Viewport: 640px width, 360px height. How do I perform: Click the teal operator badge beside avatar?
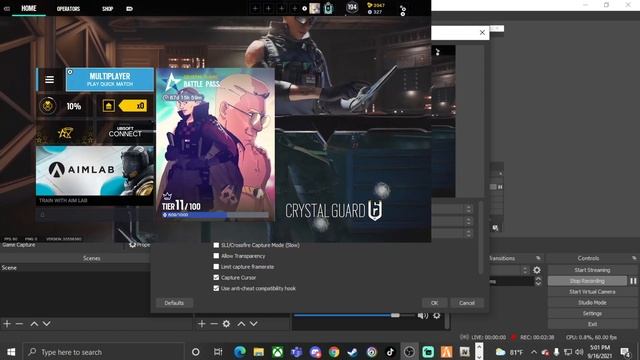pos(329,8)
